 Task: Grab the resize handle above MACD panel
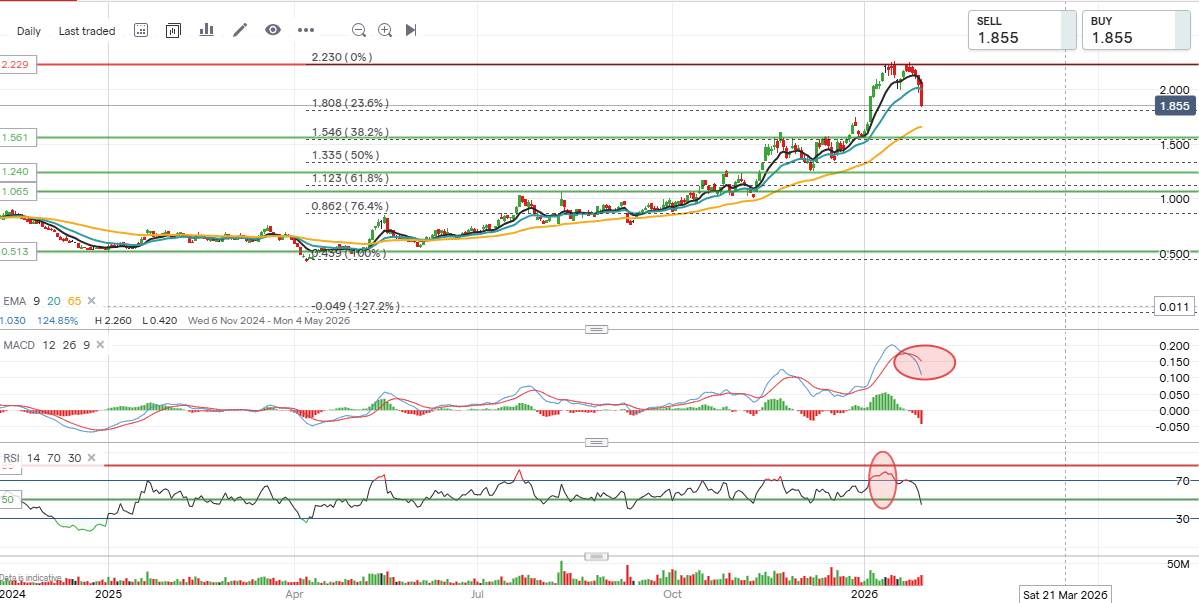(x=597, y=329)
